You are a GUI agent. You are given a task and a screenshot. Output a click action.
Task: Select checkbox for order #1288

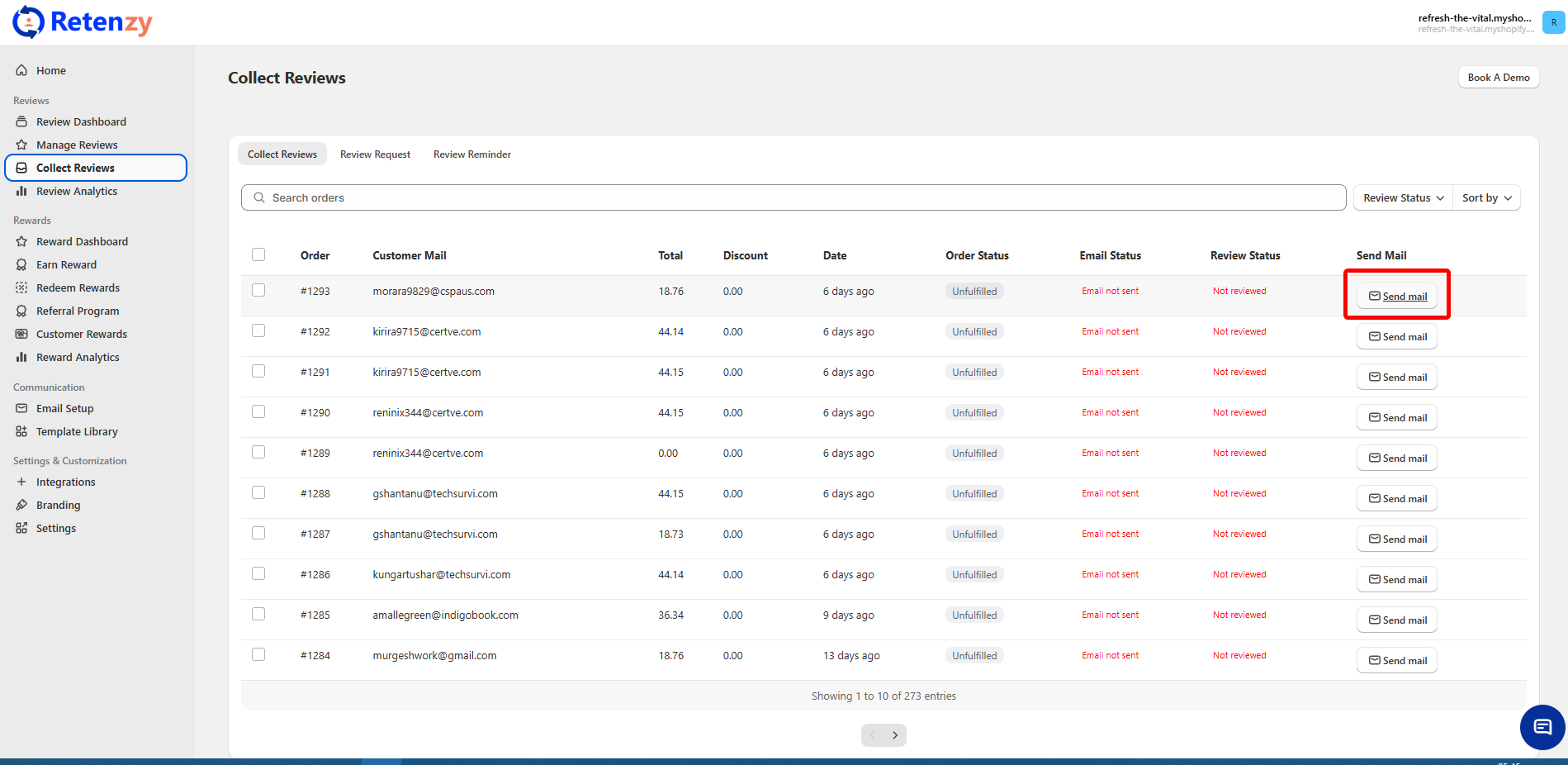(258, 492)
